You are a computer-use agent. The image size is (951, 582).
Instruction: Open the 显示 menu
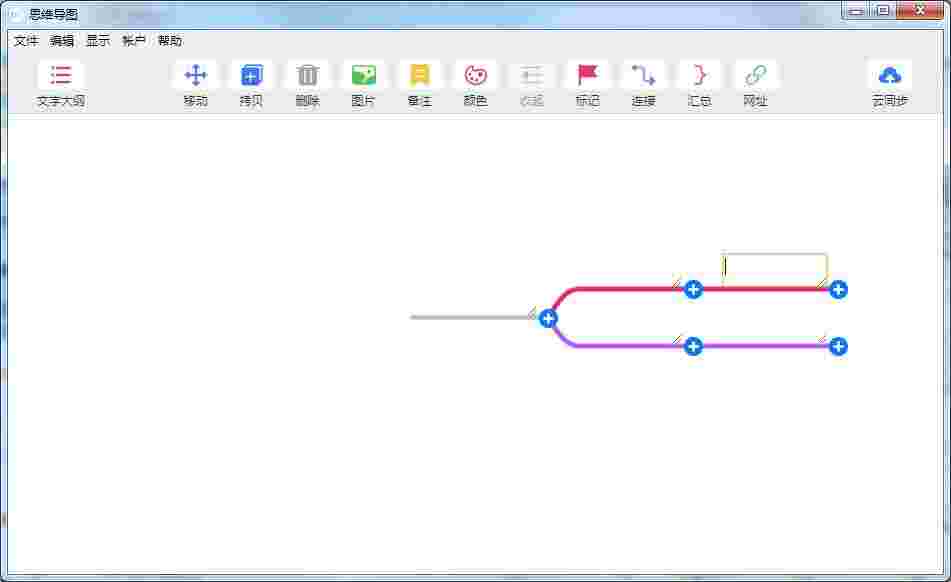point(98,41)
